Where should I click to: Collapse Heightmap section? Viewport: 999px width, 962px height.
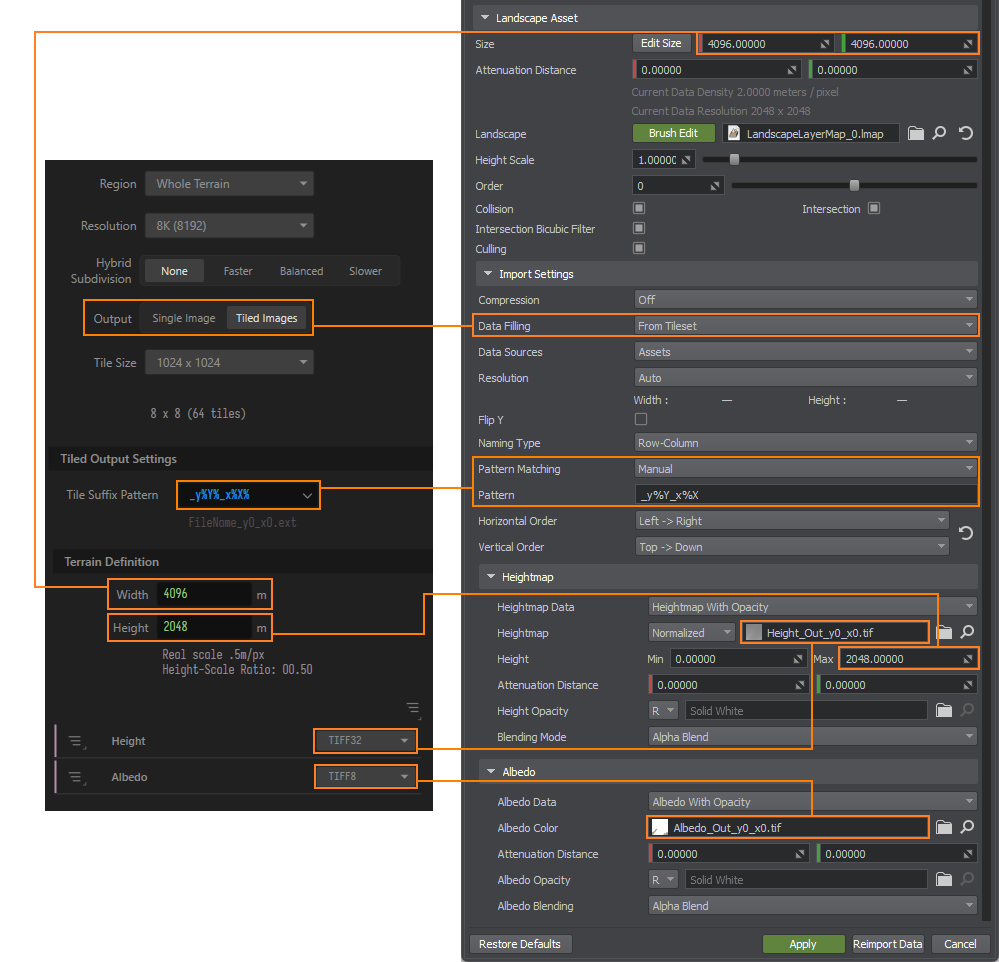click(491, 577)
